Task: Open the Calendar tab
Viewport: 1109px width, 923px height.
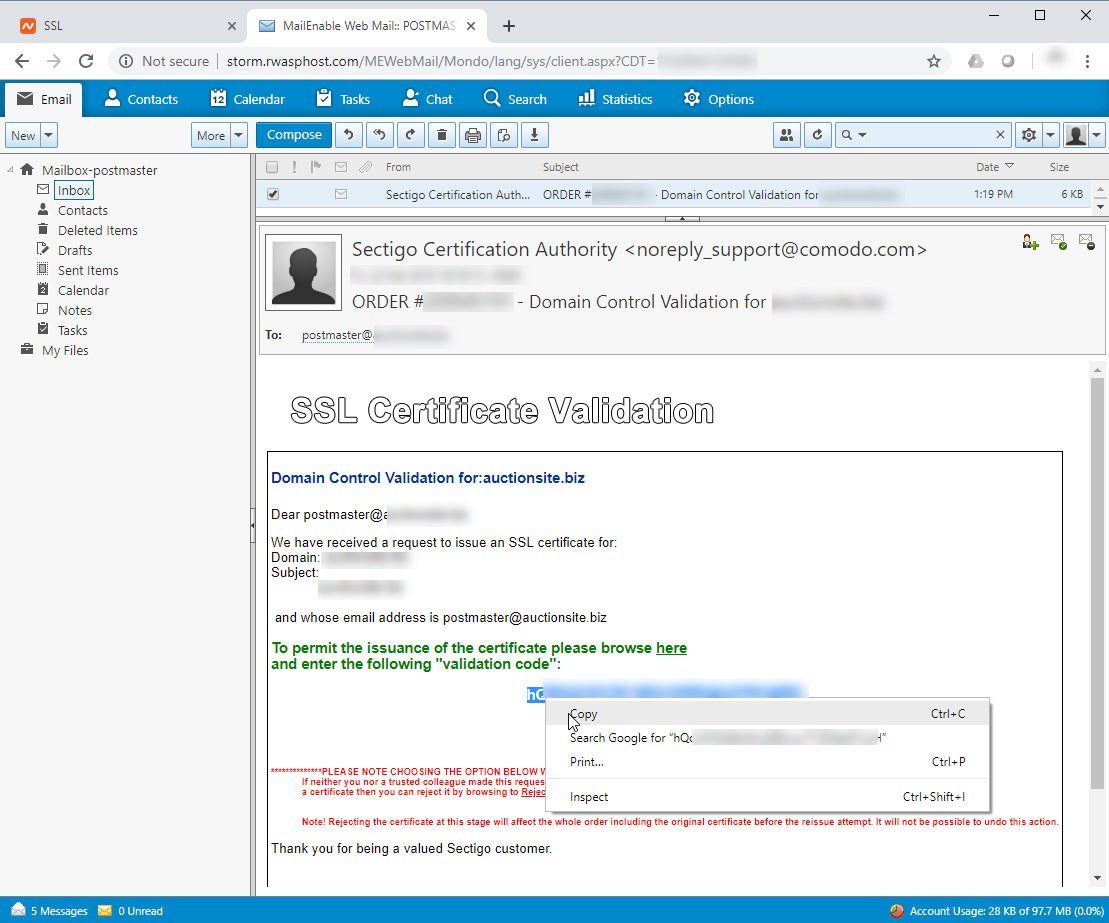Action: click(248, 99)
